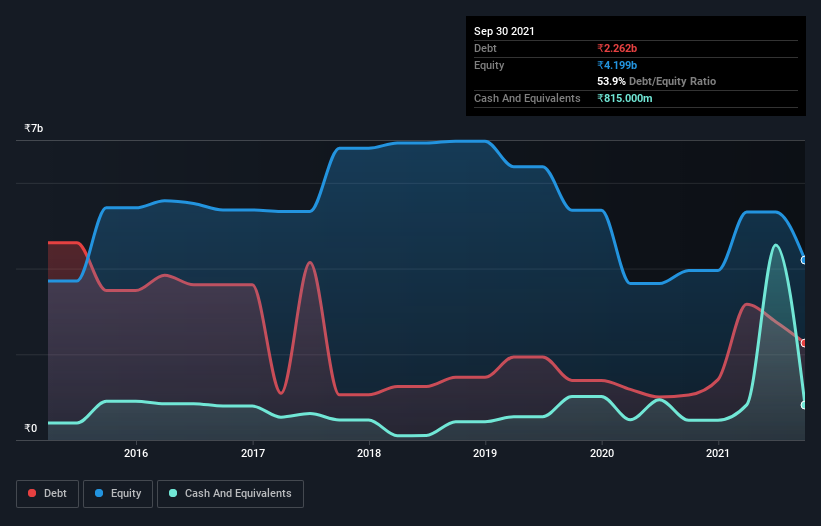Click the blue Equity legend dot

tap(99, 493)
